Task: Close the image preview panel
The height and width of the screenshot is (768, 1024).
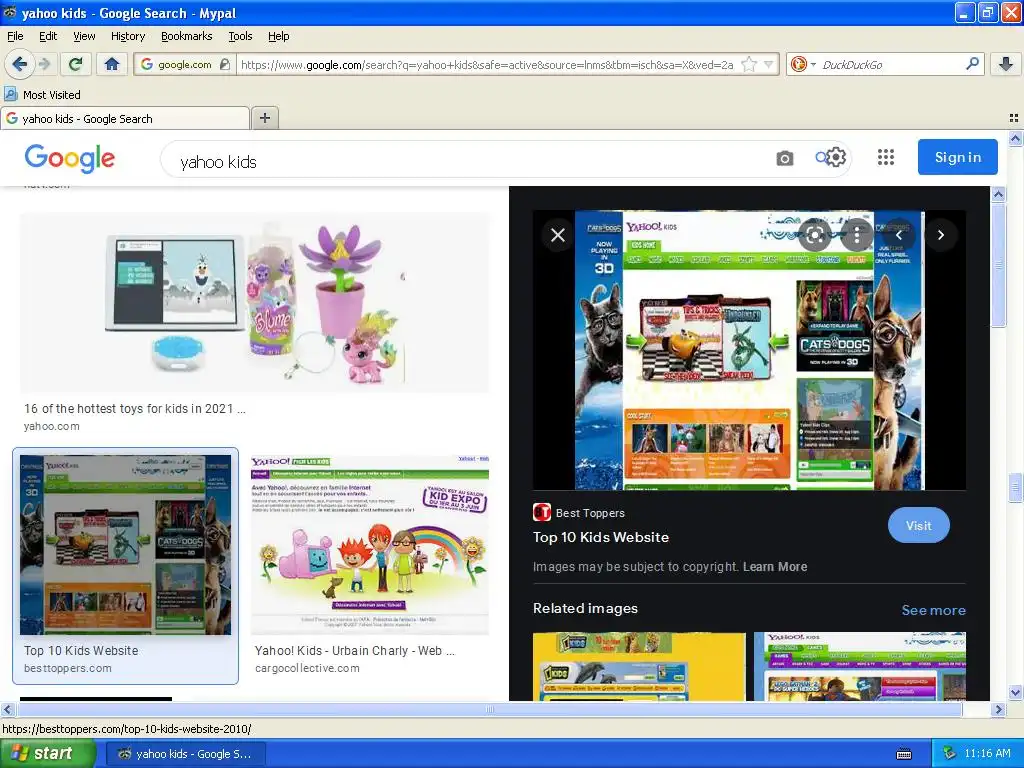Action: click(x=558, y=234)
